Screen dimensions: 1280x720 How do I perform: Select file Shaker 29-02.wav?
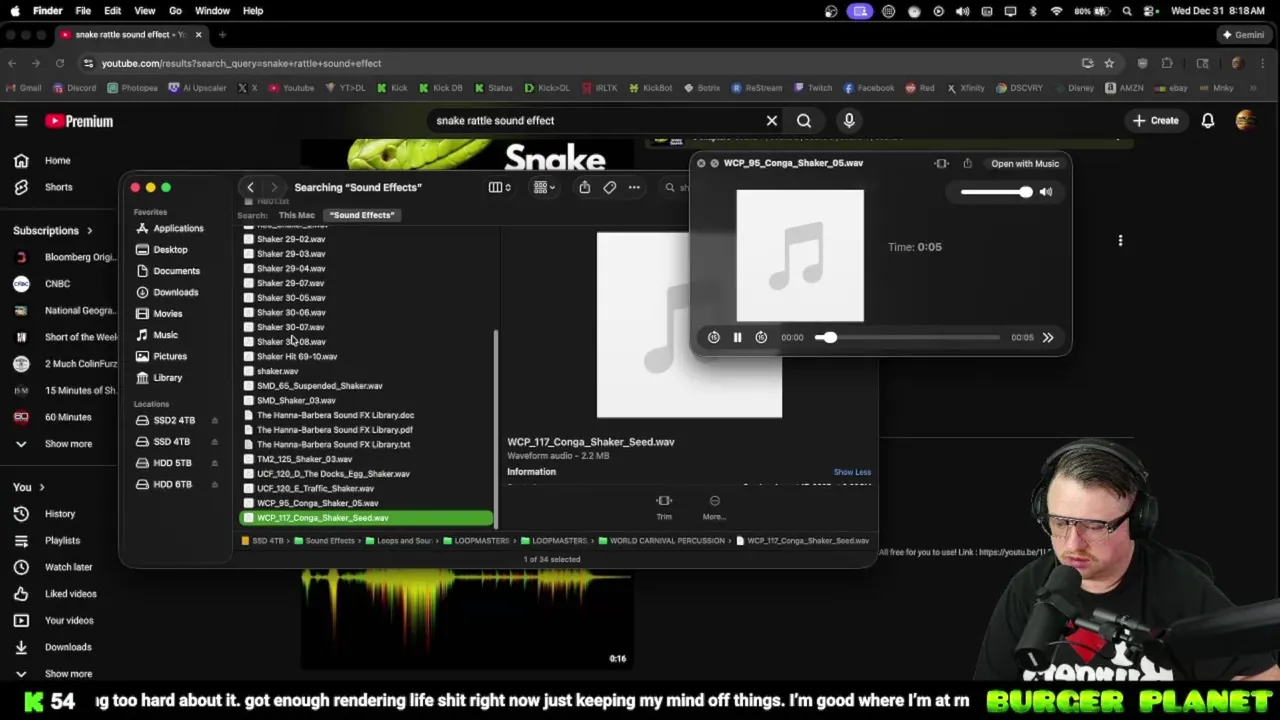pos(291,239)
